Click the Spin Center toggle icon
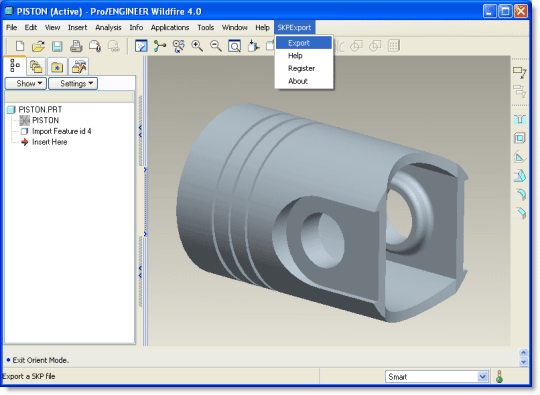Screen dimensions: 540x395 click(160, 46)
